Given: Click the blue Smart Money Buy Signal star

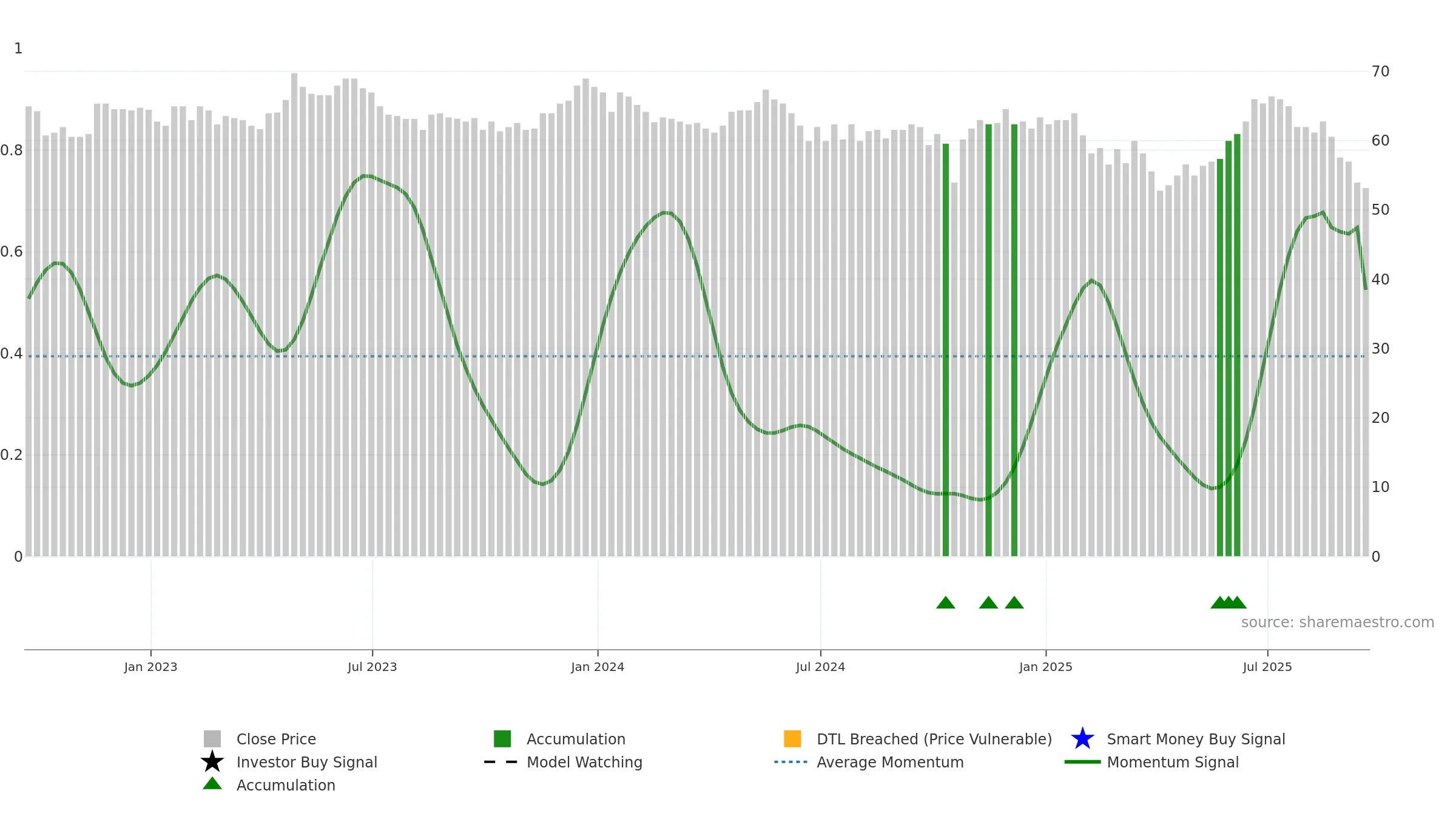Looking at the screenshot, I should [1082, 739].
